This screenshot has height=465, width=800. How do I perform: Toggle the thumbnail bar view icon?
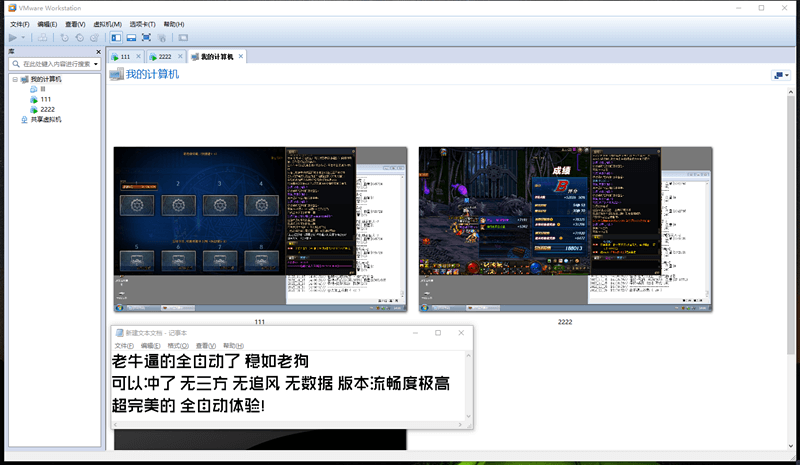click(x=131, y=37)
